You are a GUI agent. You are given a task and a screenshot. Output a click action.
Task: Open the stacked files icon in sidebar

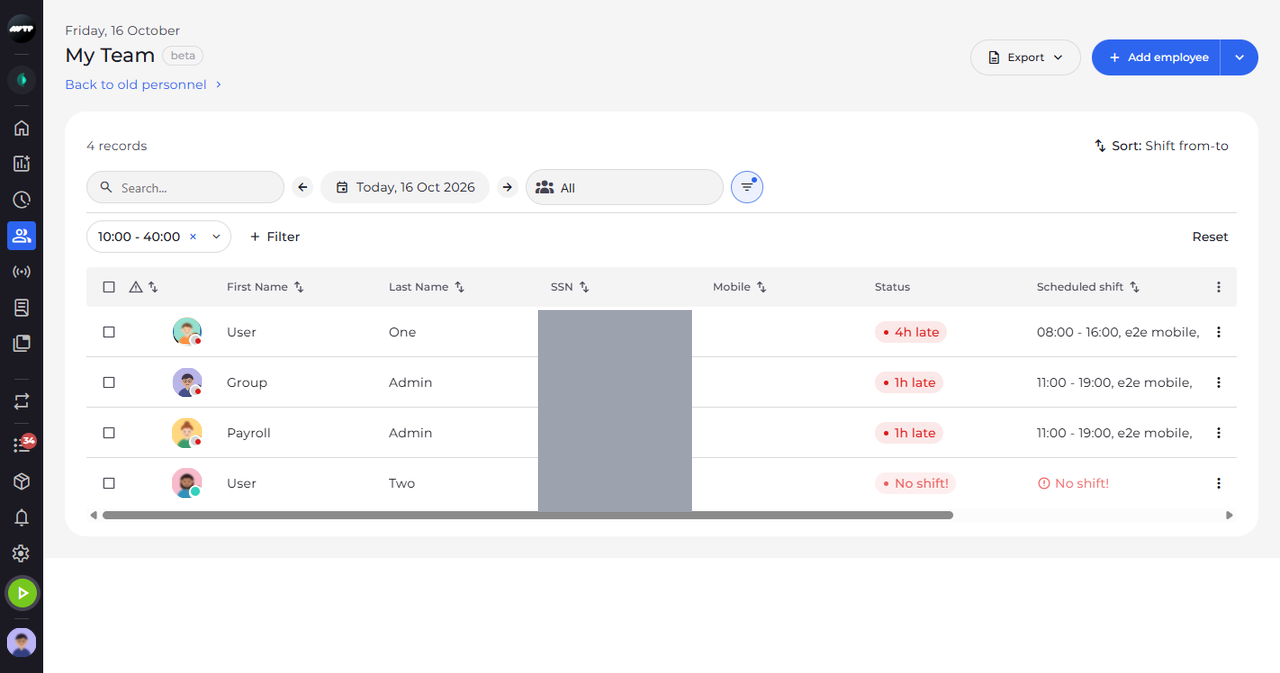pos(21,344)
